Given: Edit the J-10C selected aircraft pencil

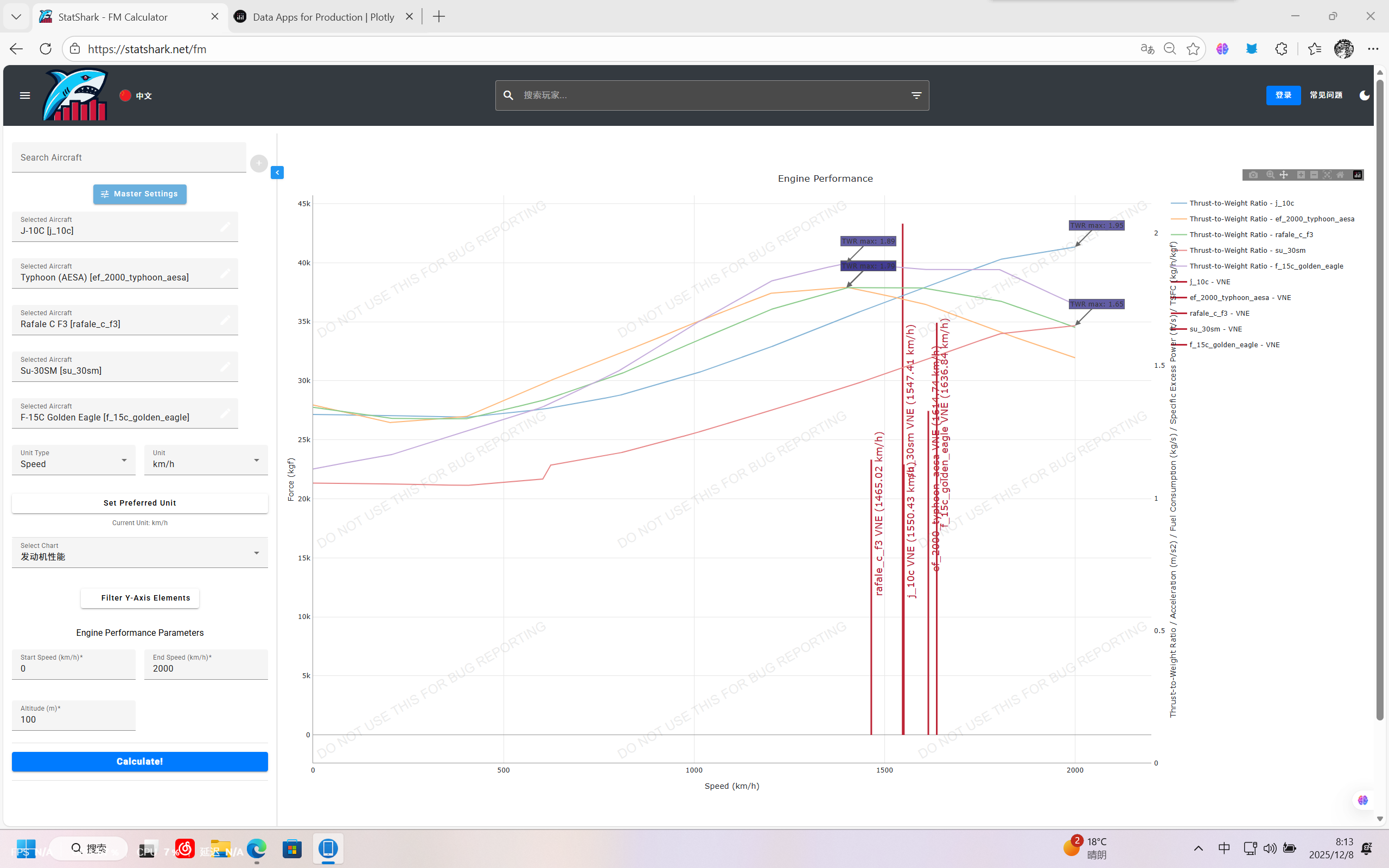Looking at the screenshot, I should pyautogui.click(x=226, y=227).
